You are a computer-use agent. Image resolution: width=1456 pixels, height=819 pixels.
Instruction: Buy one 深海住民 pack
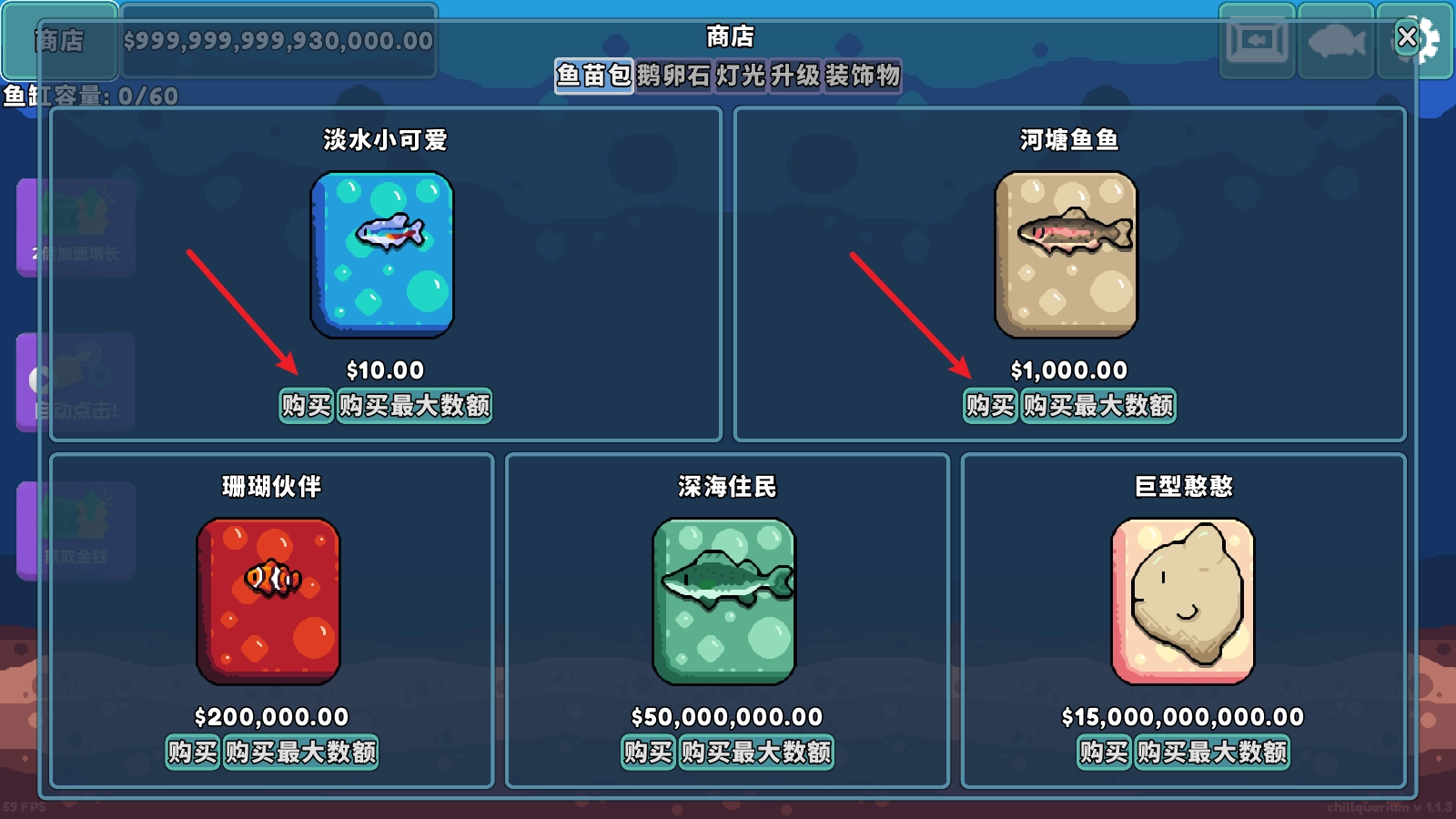pyautogui.click(x=648, y=752)
